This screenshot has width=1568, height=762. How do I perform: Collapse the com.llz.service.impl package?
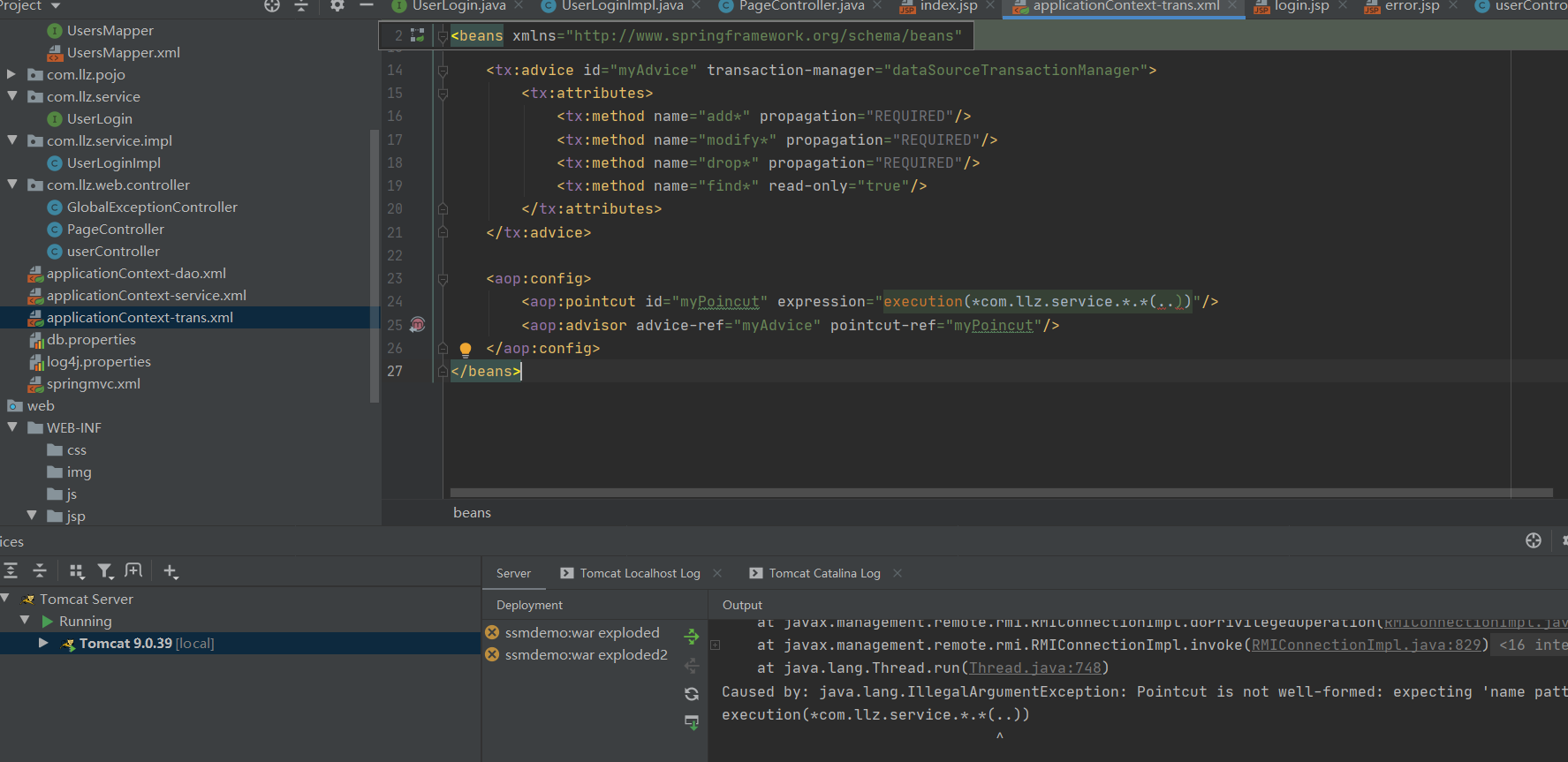click(x=11, y=140)
